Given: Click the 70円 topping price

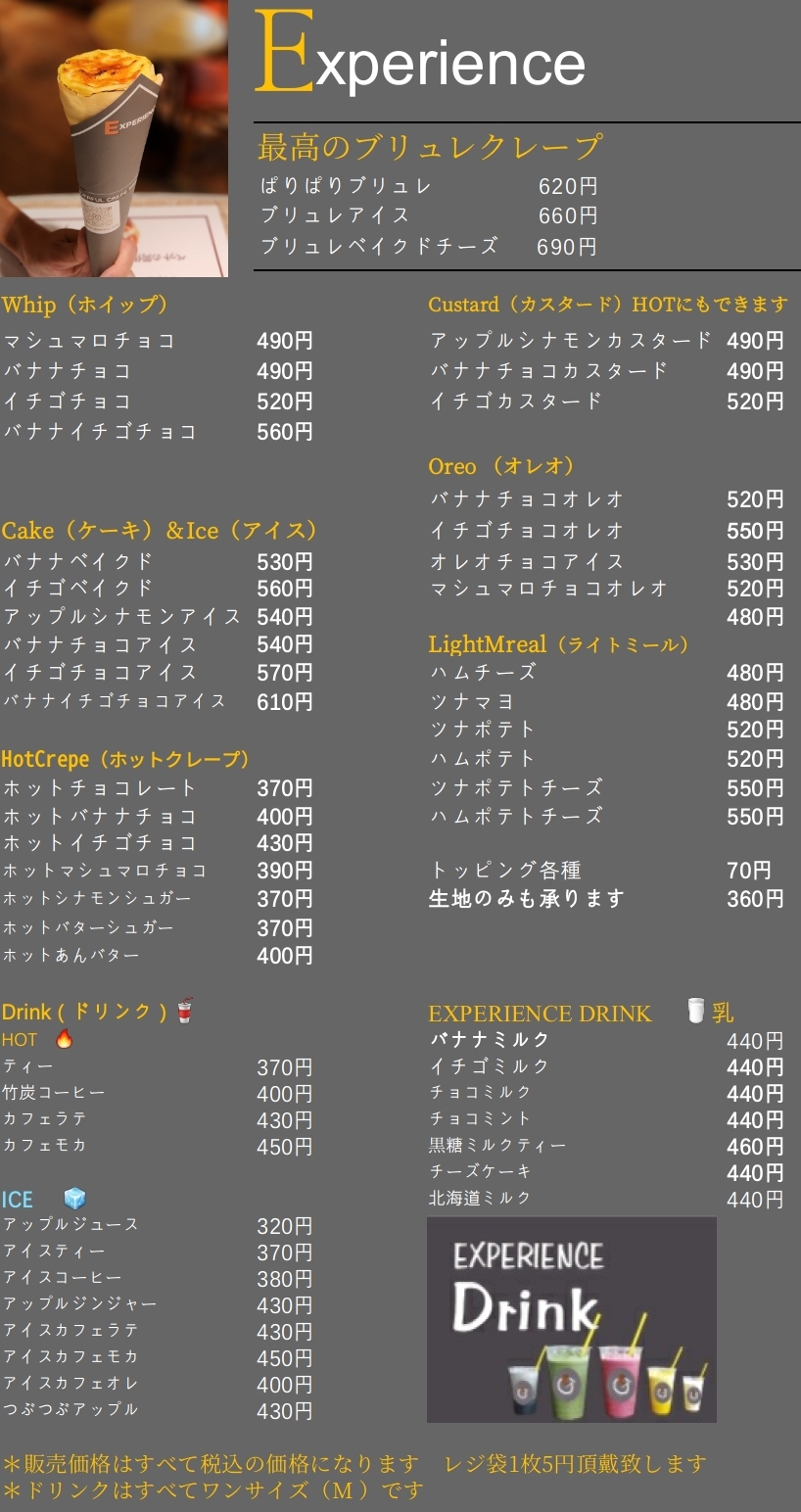Looking at the screenshot, I should pos(749,871).
